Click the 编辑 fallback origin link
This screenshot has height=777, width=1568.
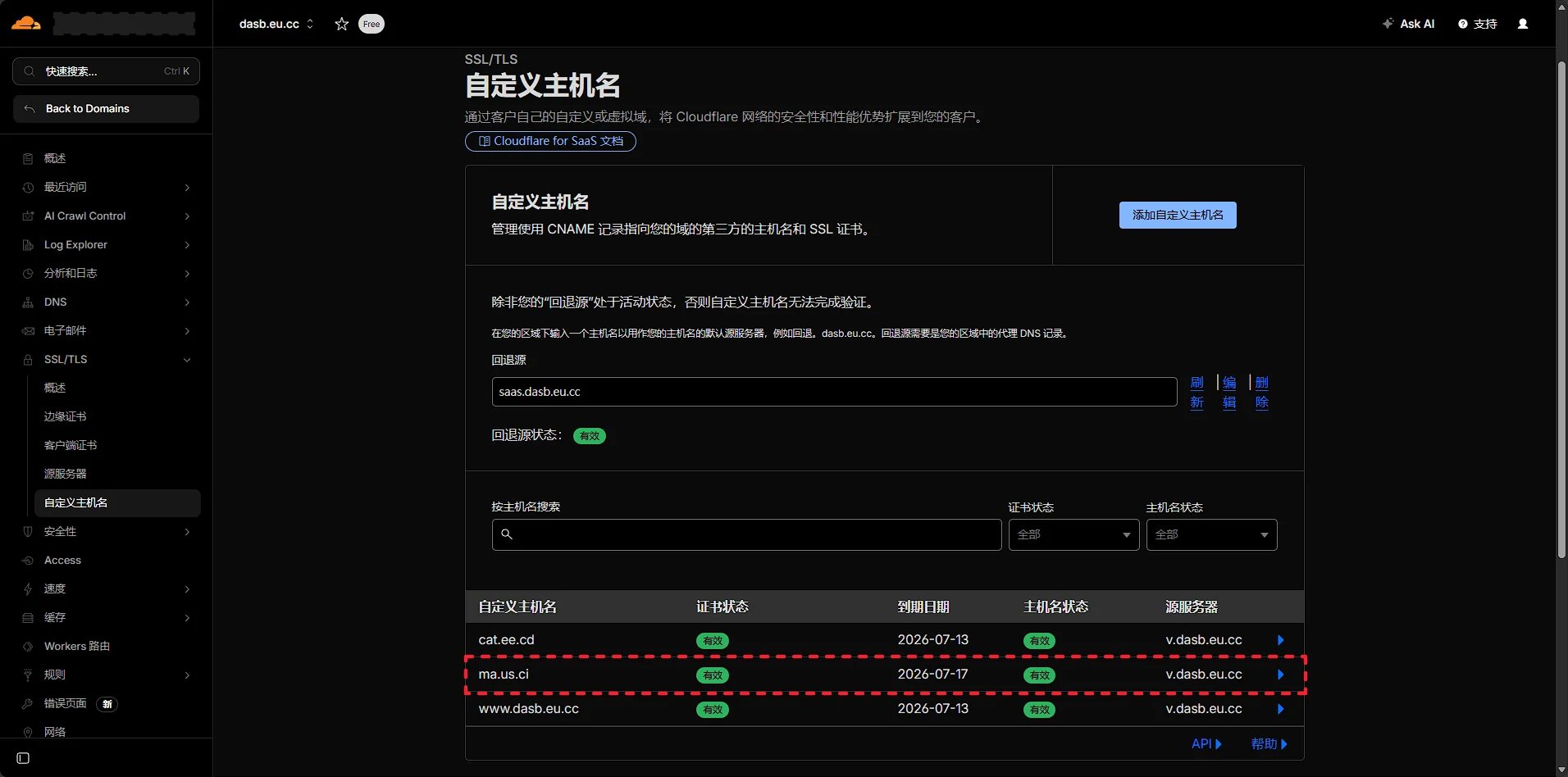1229,393
